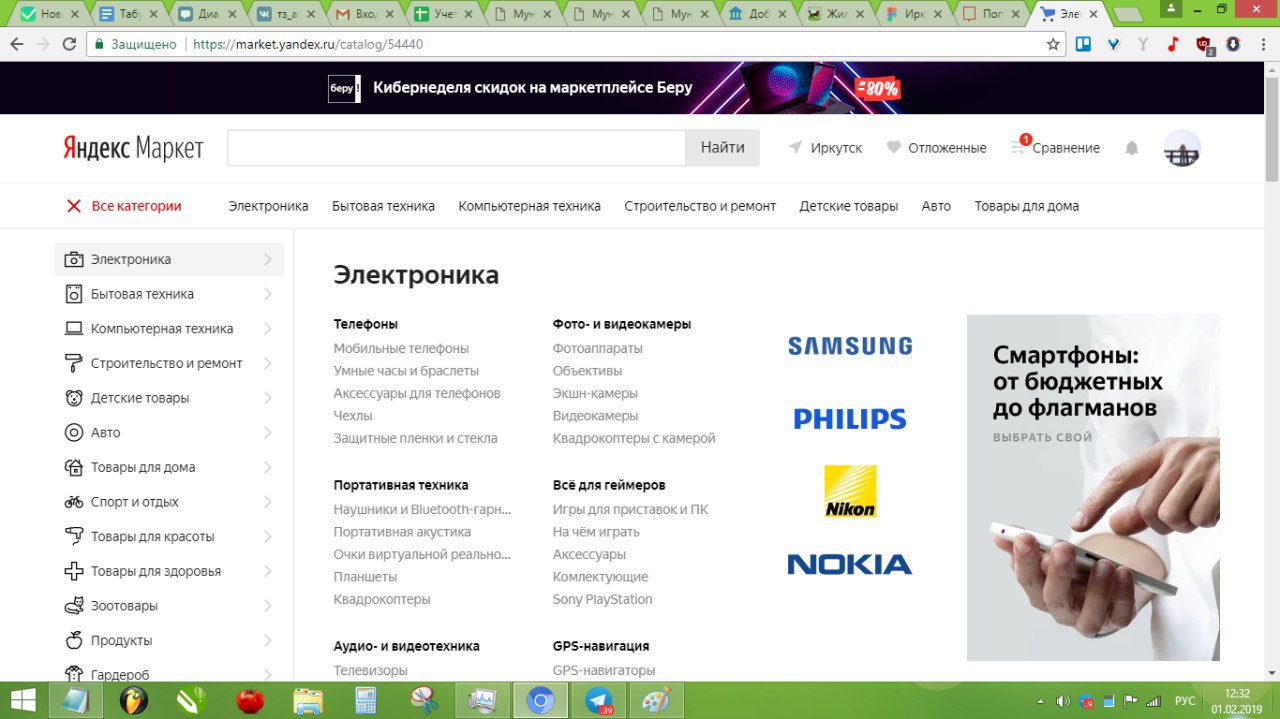Image resolution: width=1280 pixels, height=719 pixels.
Task: Click paint roller icon for Строительство и ремонт
Action: coord(74,363)
